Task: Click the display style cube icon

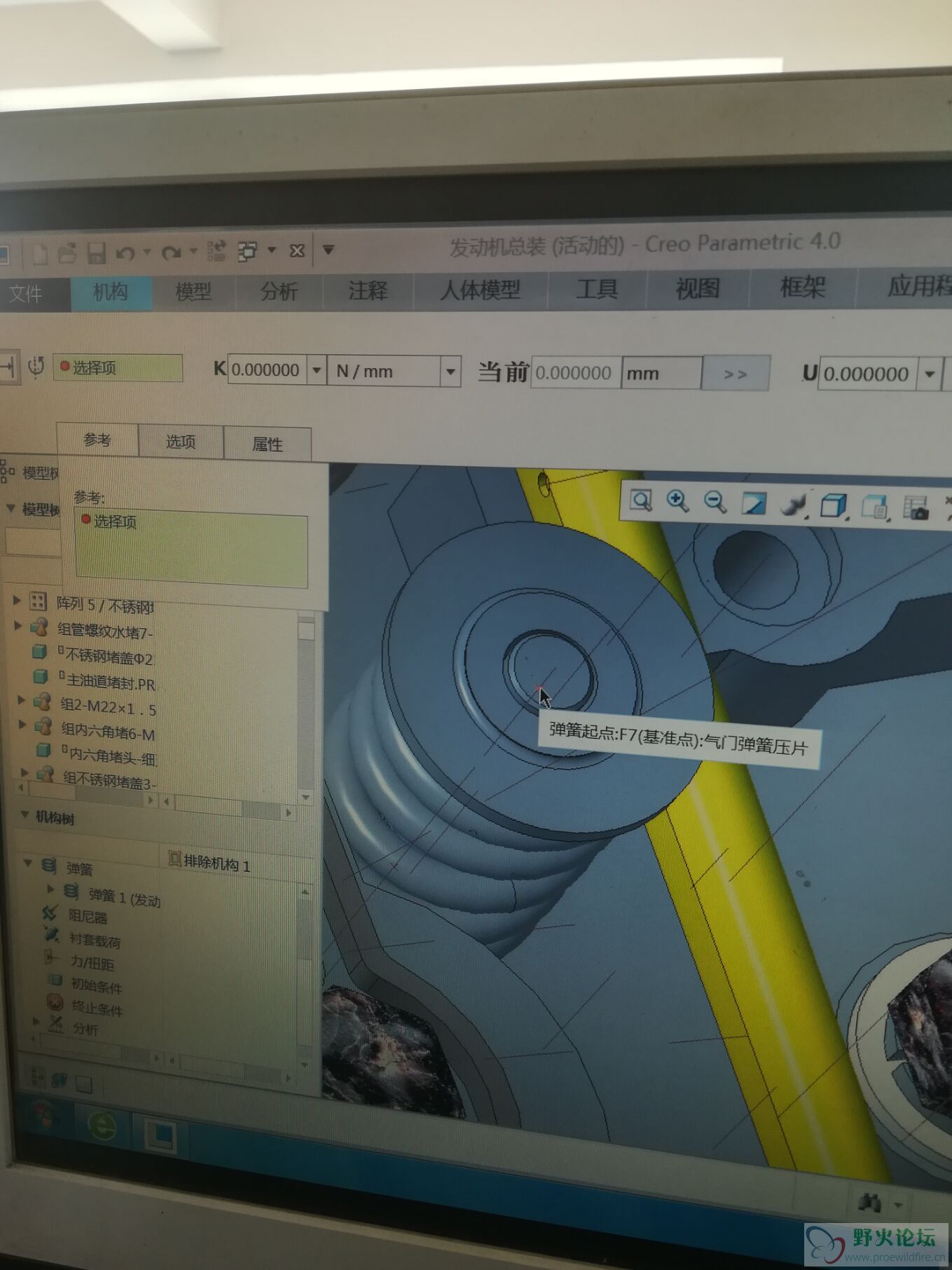Action: click(833, 505)
